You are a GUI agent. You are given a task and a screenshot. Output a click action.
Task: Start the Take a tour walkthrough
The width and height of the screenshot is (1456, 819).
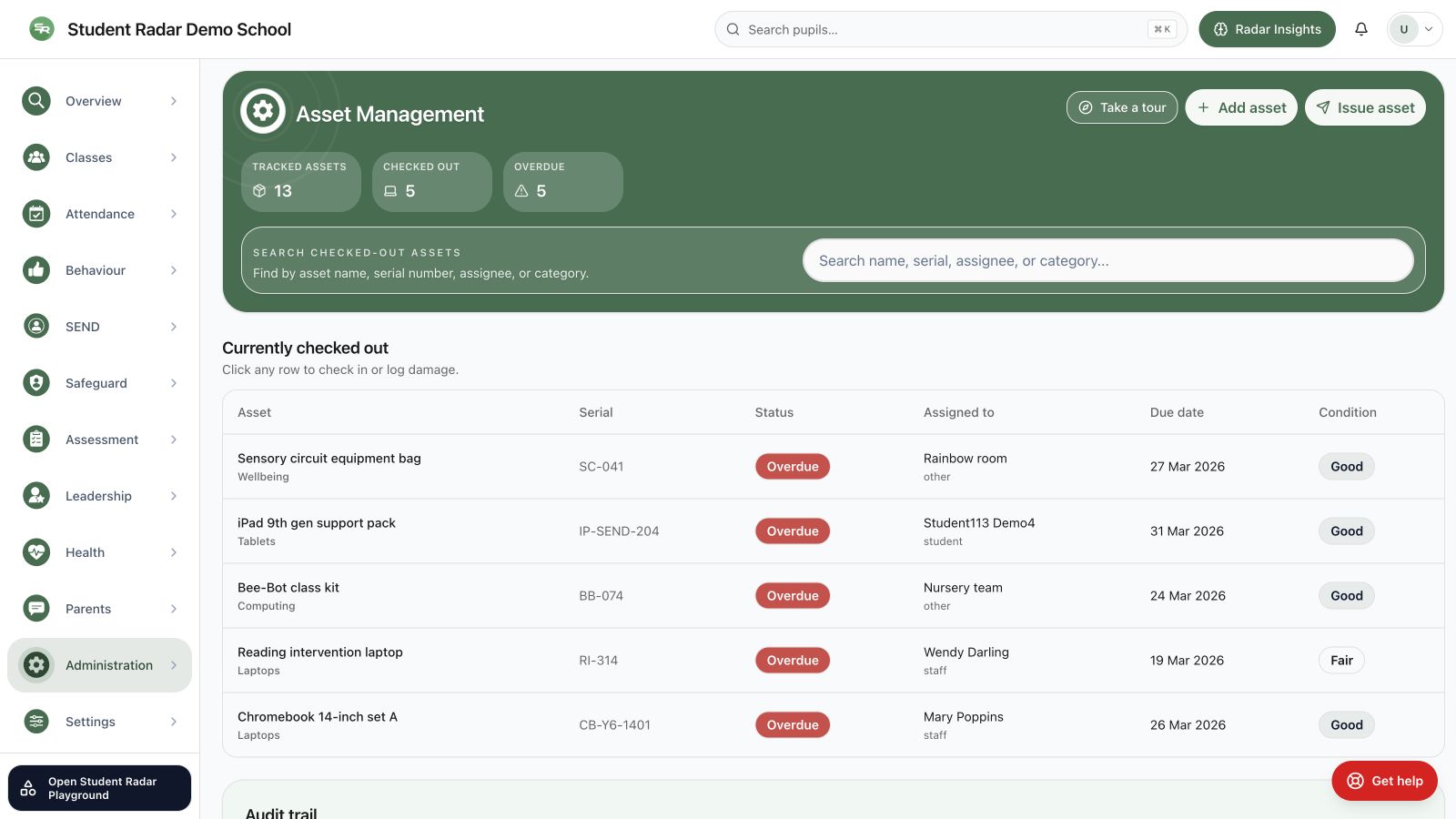pos(1122,107)
